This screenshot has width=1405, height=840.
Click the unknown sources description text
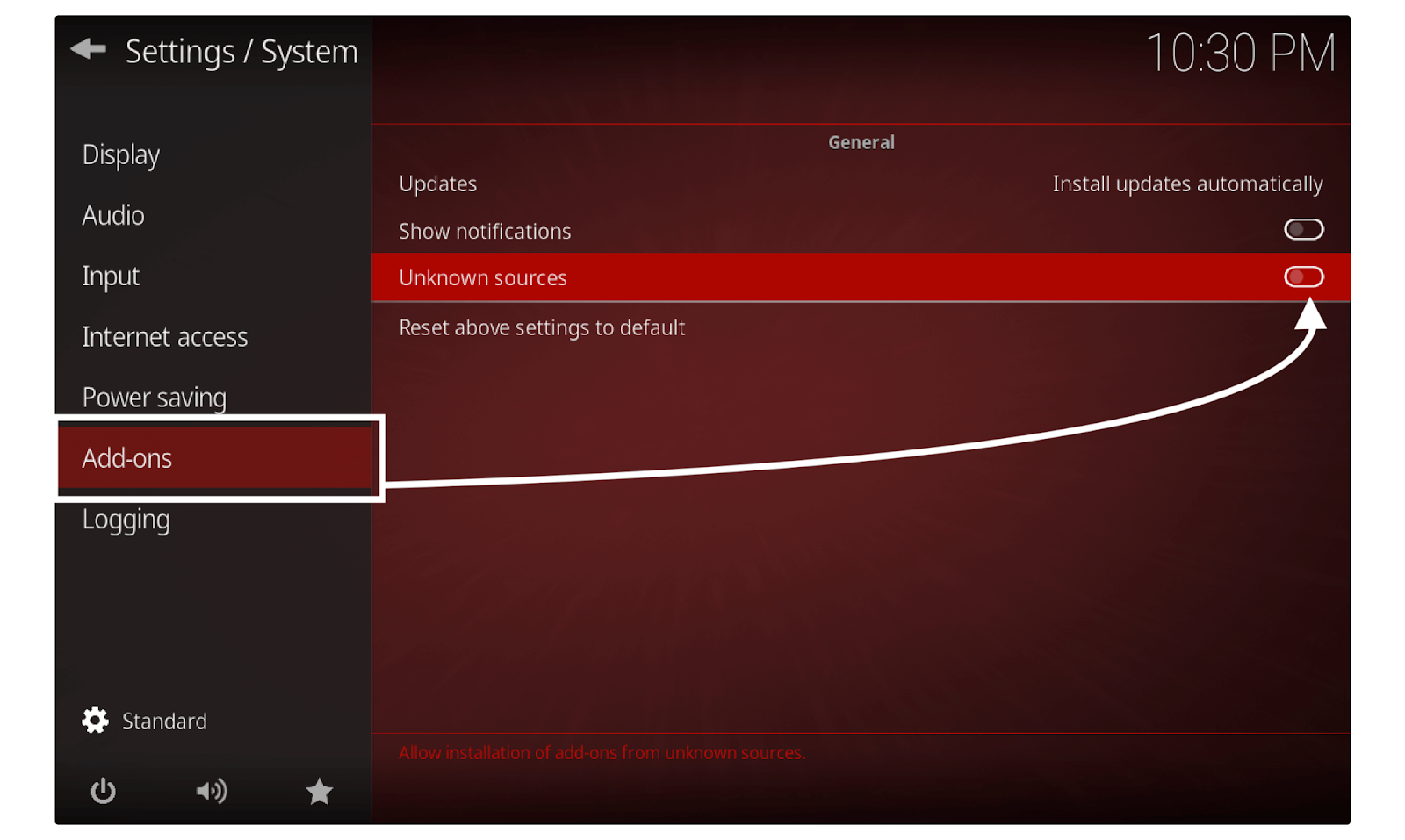tap(602, 752)
